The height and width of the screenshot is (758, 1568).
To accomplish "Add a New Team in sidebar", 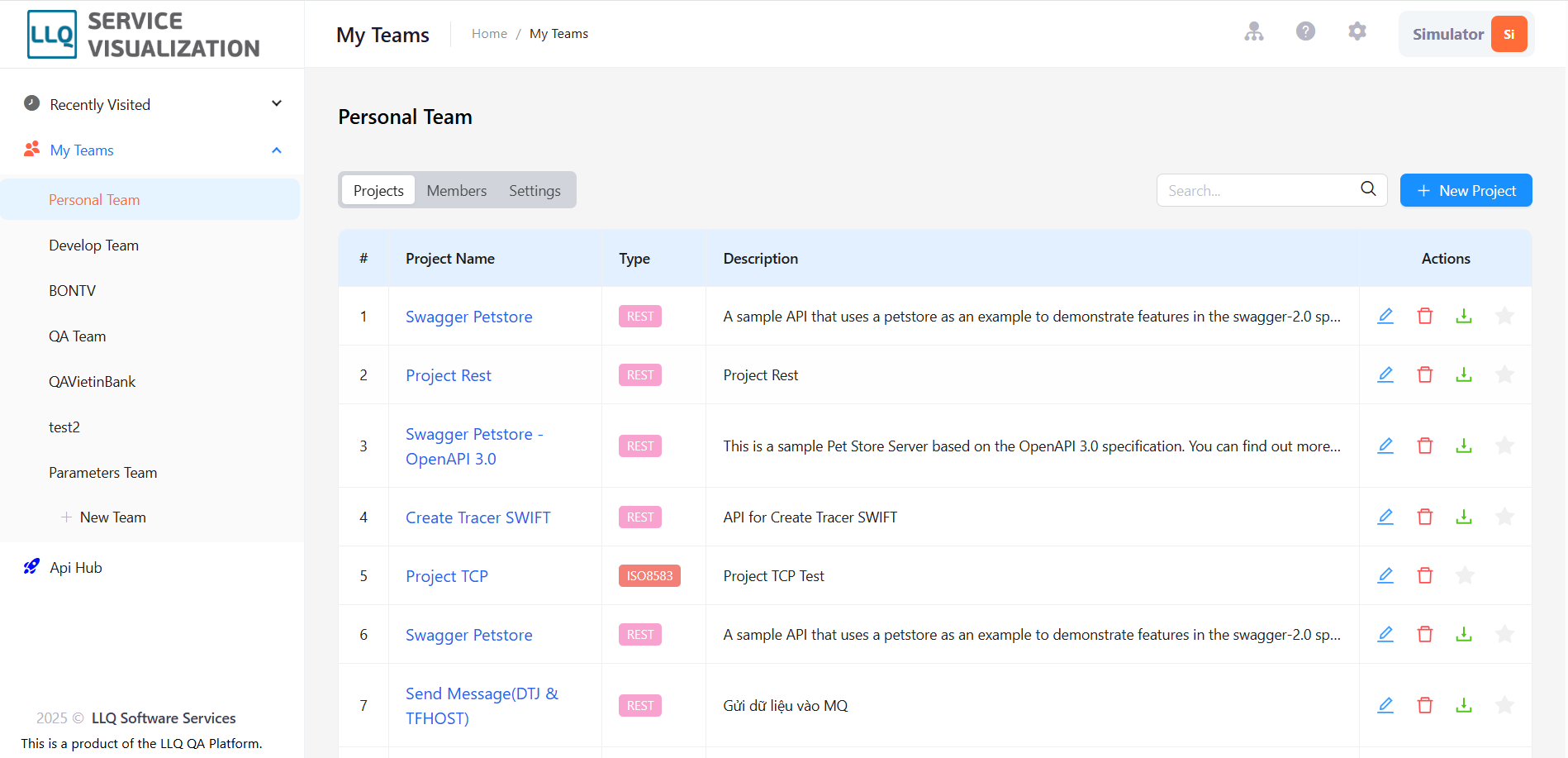I will click(x=104, y=517).
